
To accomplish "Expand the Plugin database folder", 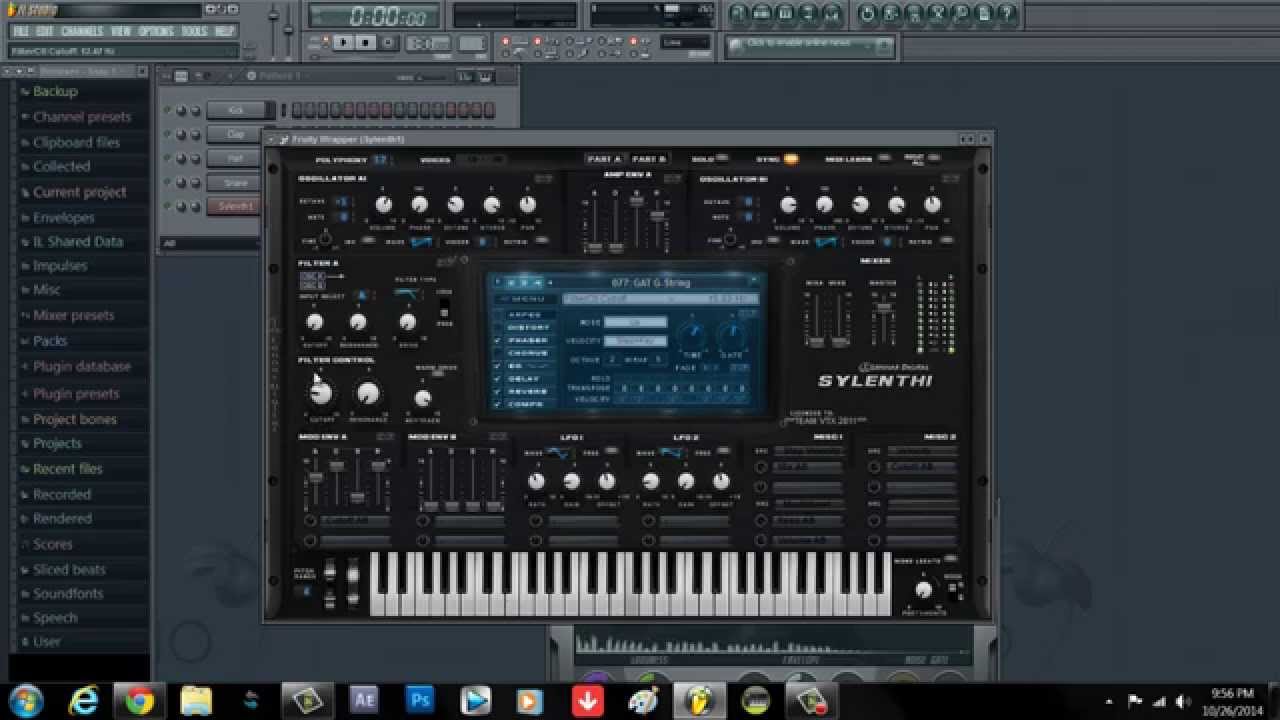I will pos(81,366).
